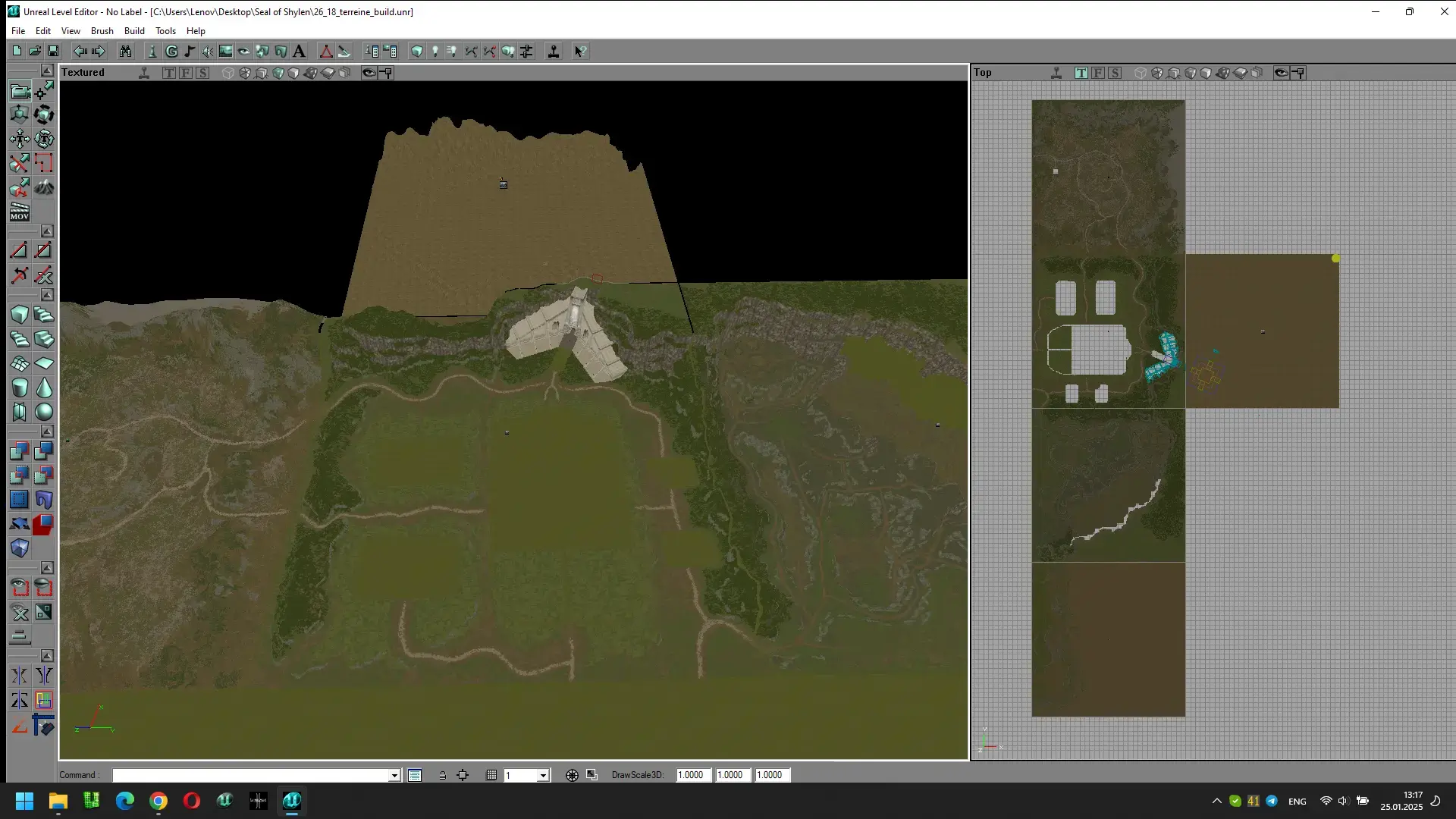Undo the last action with left arrow
The height and width of the screenshot is (819, 1456).
pos(80,51)
